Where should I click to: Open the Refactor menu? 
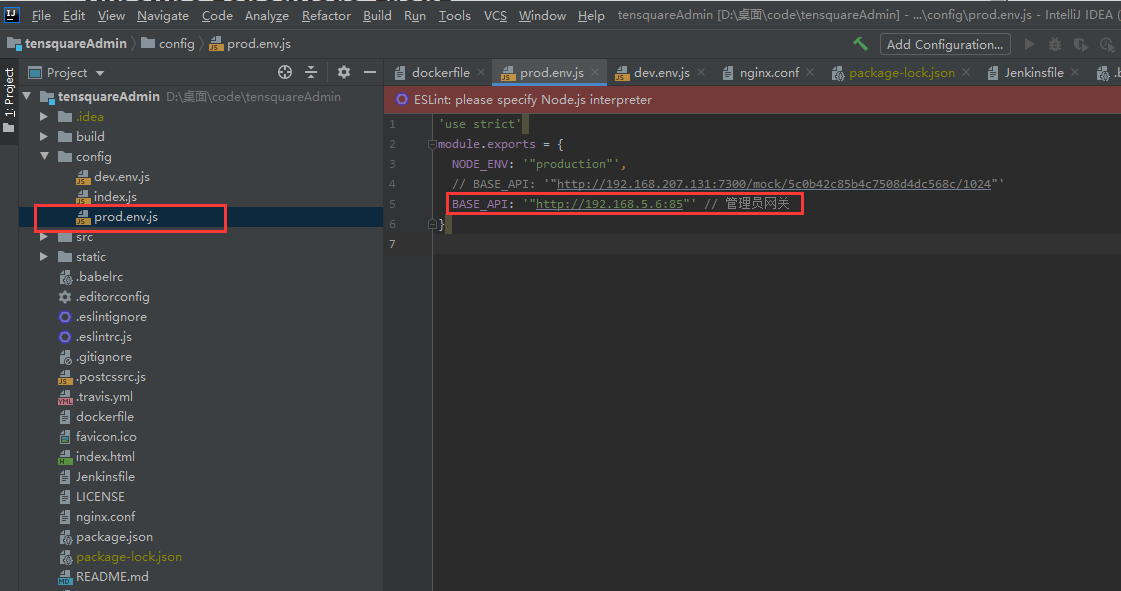pyautogui.click(x=326, y=15)
